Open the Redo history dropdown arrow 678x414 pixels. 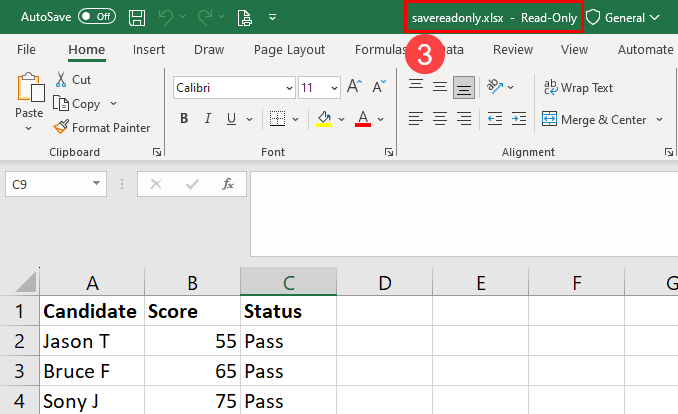221,17
